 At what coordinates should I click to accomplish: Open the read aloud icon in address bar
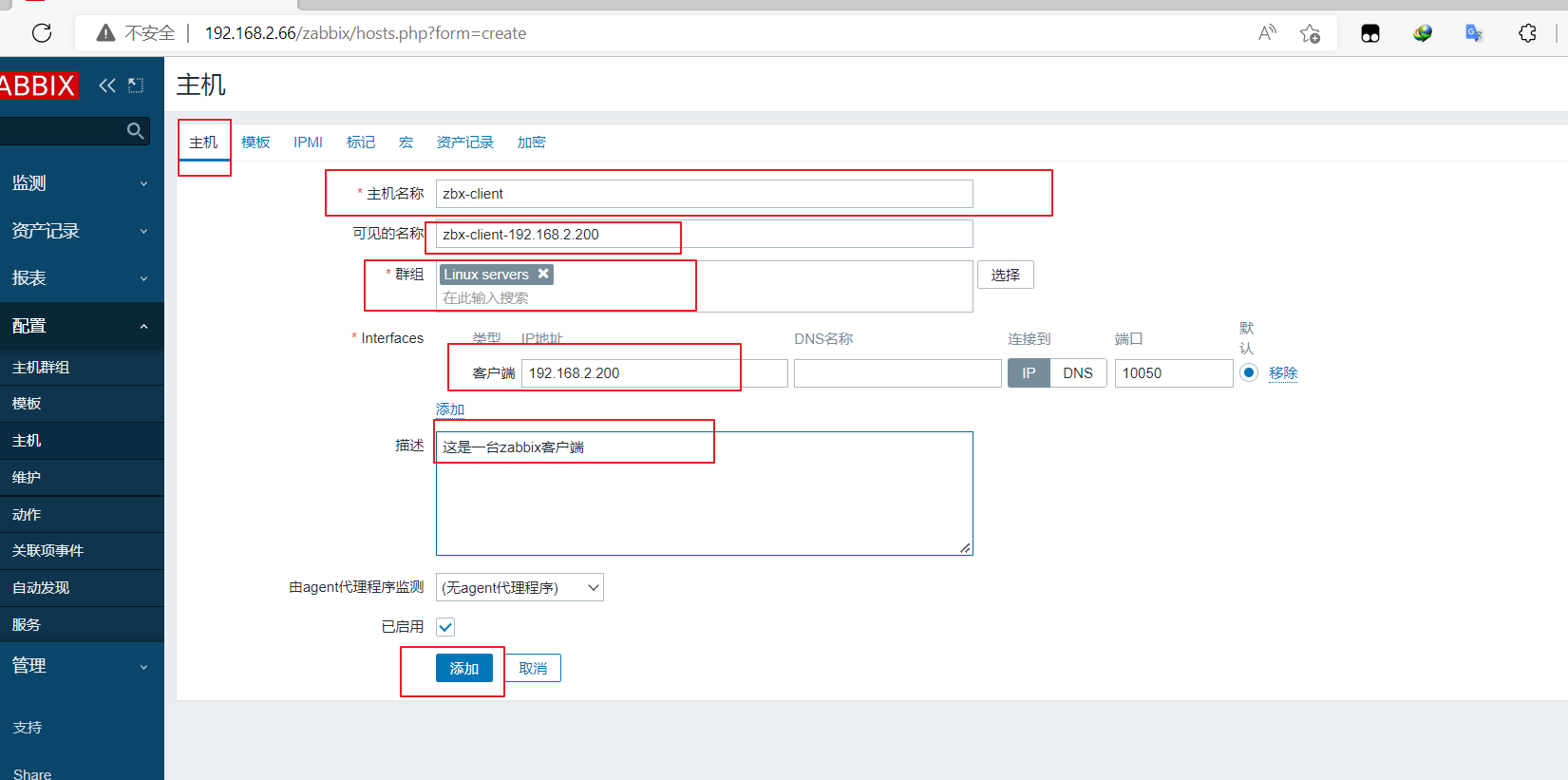click(1267, 33)
